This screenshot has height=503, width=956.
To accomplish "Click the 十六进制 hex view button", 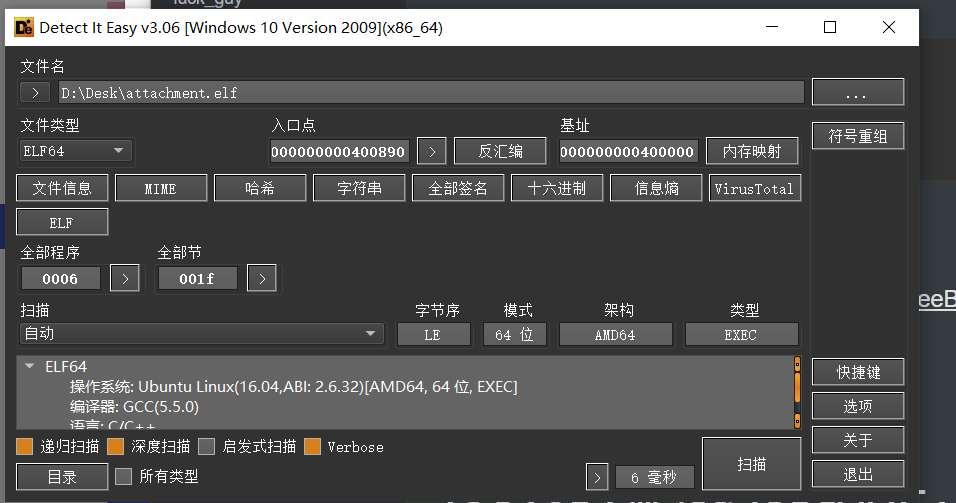I will coord(557,188).
